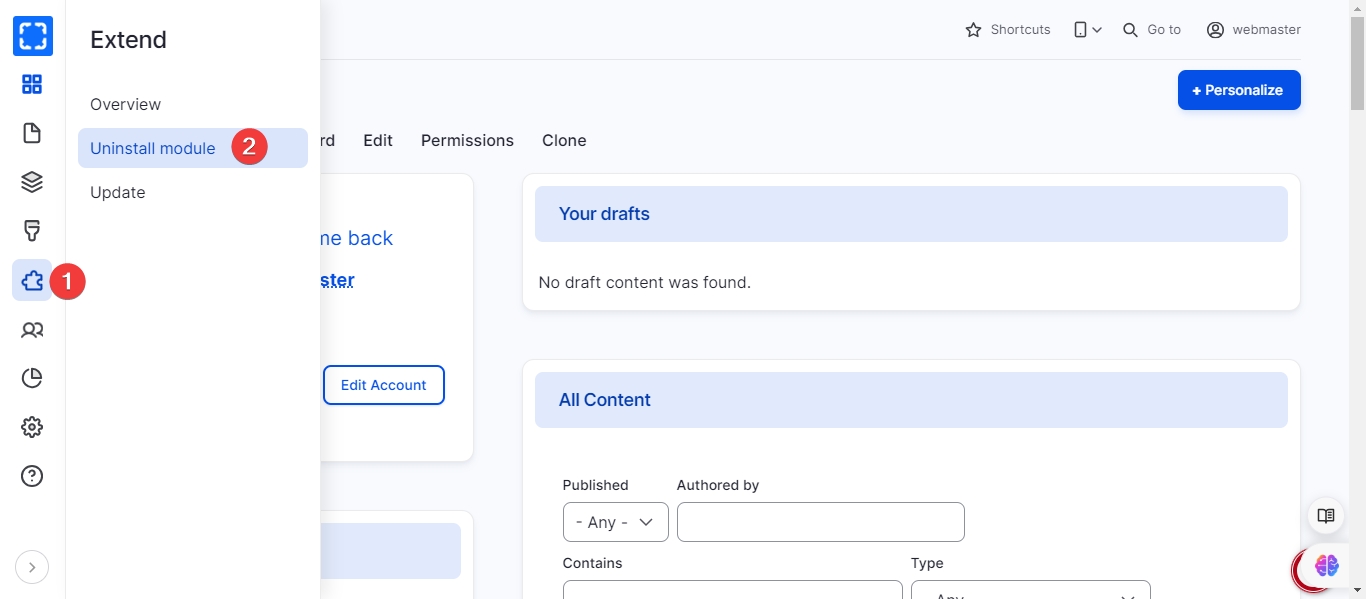Open the Appearance paintbrush icon
Viewport: 1366px width, 599px height.
point(32,231)
